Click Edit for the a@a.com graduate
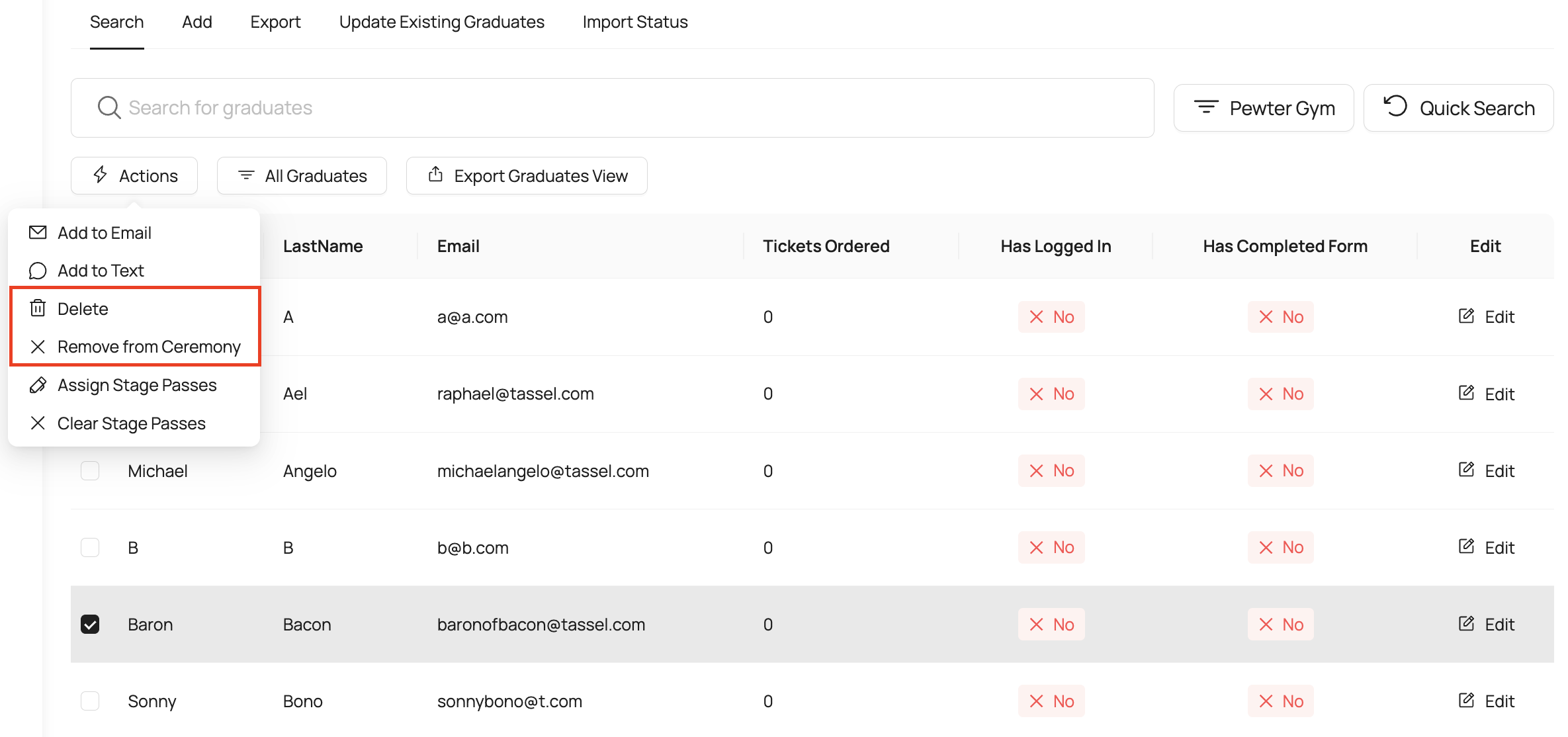The image size is (1568, 737). point(1486,317)
